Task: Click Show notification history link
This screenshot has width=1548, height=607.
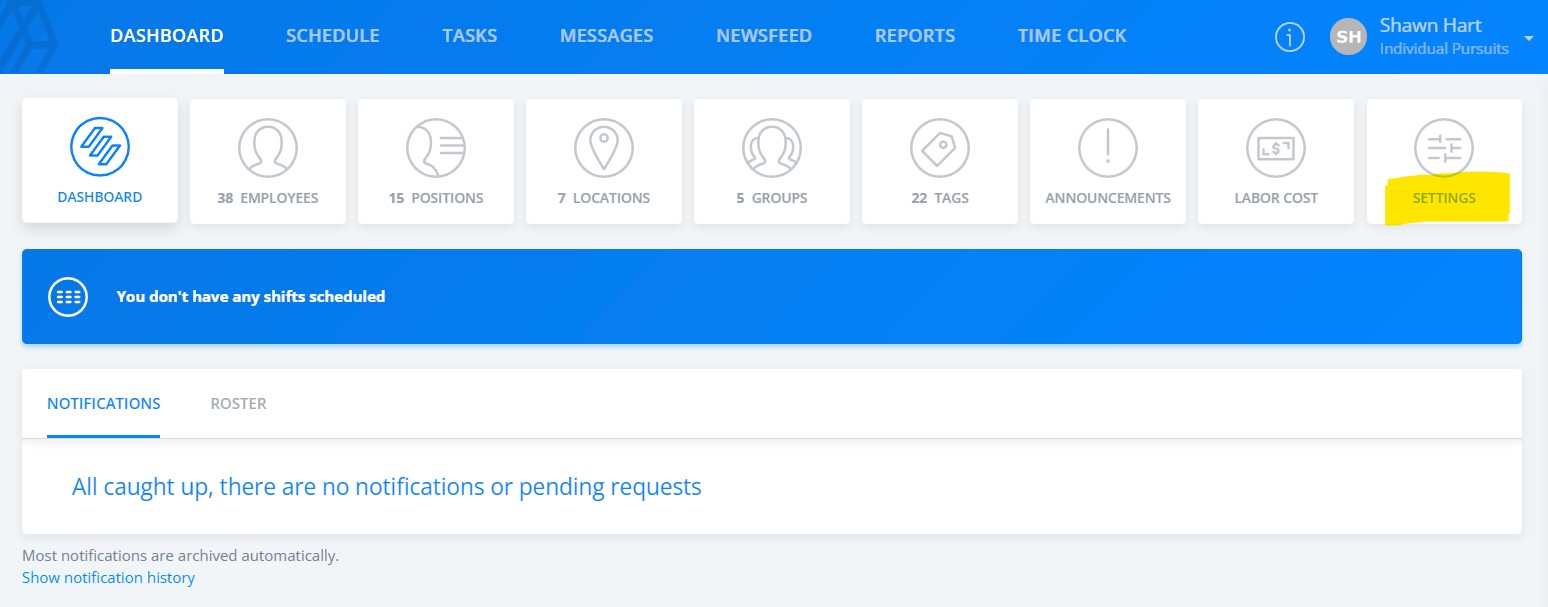Action: [x=108, y=578]
